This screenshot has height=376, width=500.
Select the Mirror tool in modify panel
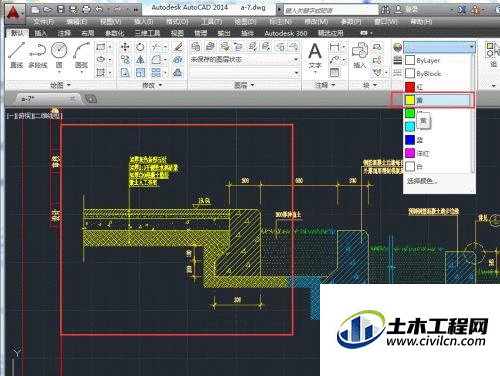(140, 60)
